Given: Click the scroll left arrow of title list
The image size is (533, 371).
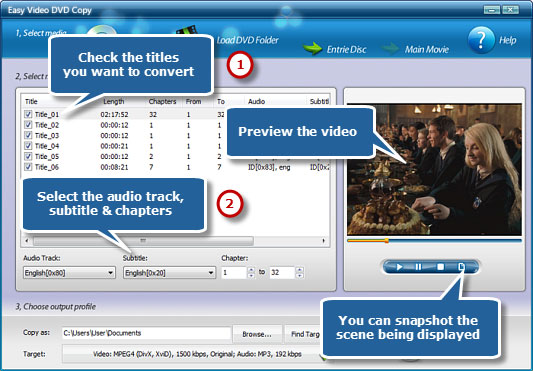Looking at the screenshot, I should (27, 241).
